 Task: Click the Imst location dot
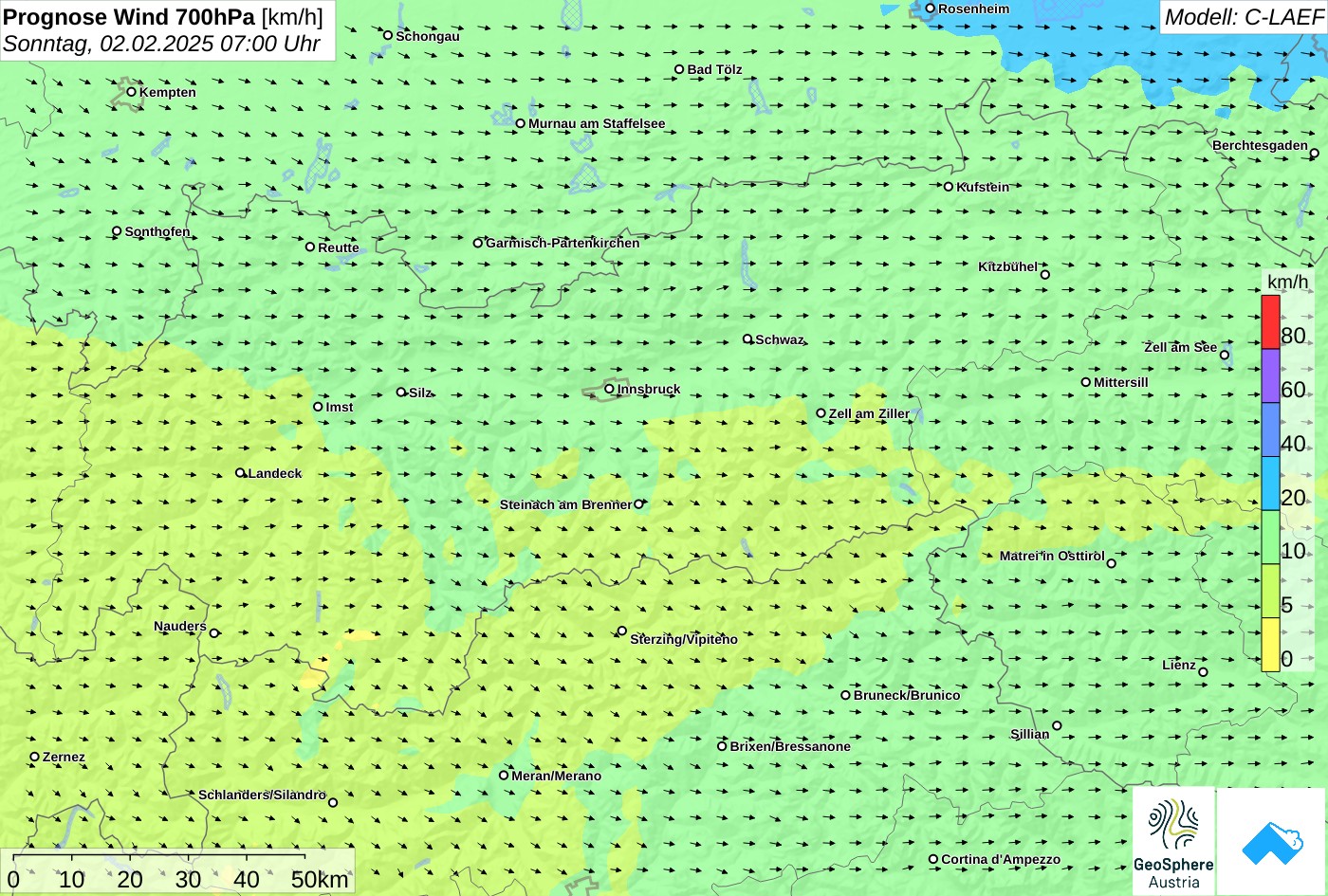(x=318, y=407)
